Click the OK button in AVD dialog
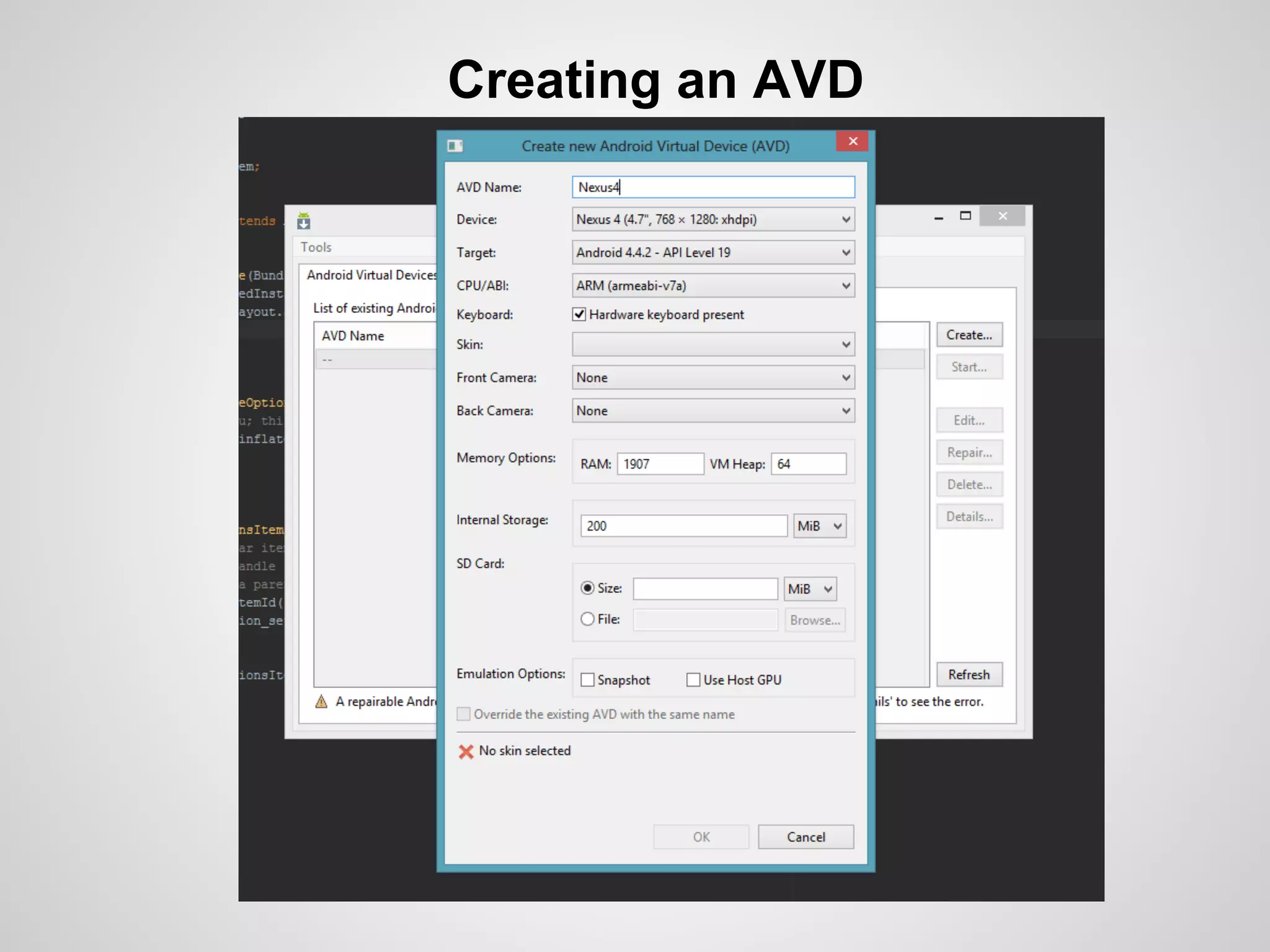Image resolution: width=1270 pixels, height=952 pixels. pyautogui.click(x=701, y=837)
